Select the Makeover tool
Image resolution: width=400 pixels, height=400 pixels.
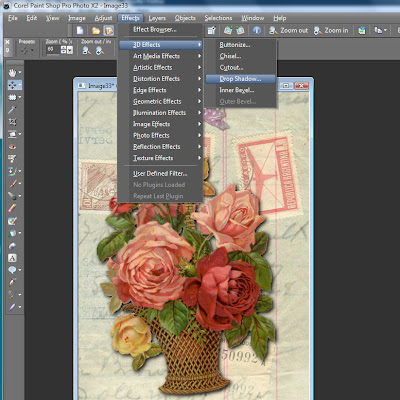[x=12, y=159]
